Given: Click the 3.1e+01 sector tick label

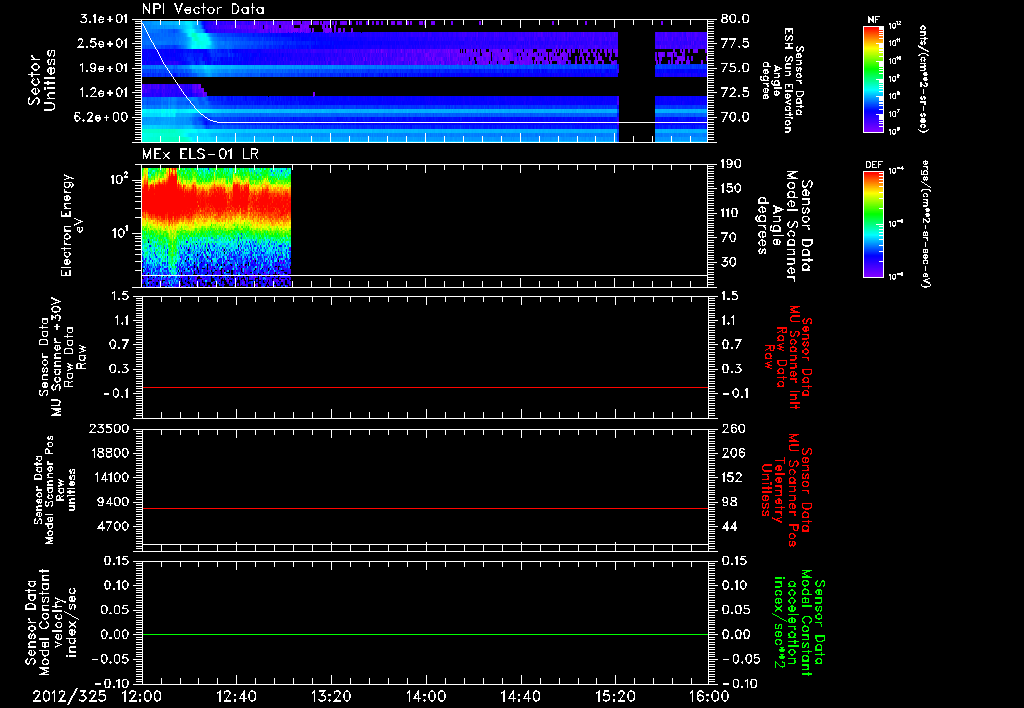Looking at the screenshot, I should pos(104,19).
